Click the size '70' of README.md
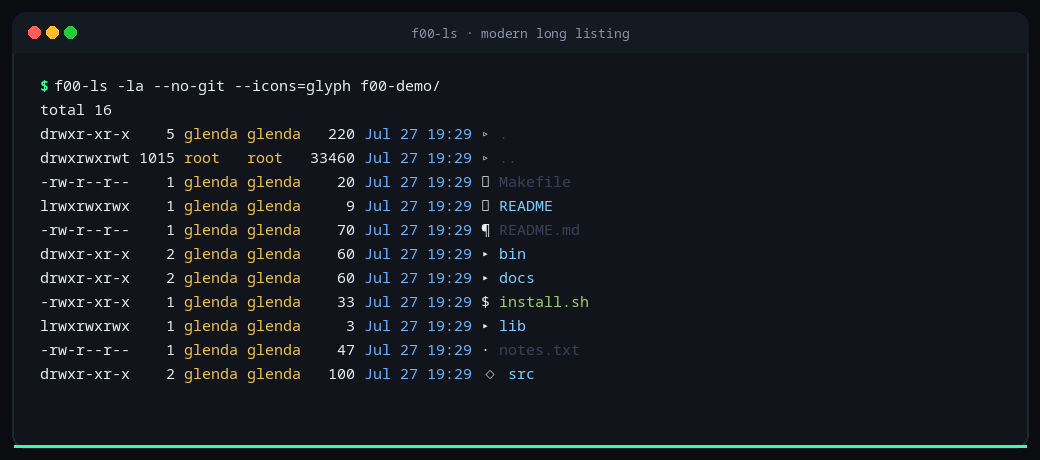The image size is (1040, 460). tap(346, 231)
